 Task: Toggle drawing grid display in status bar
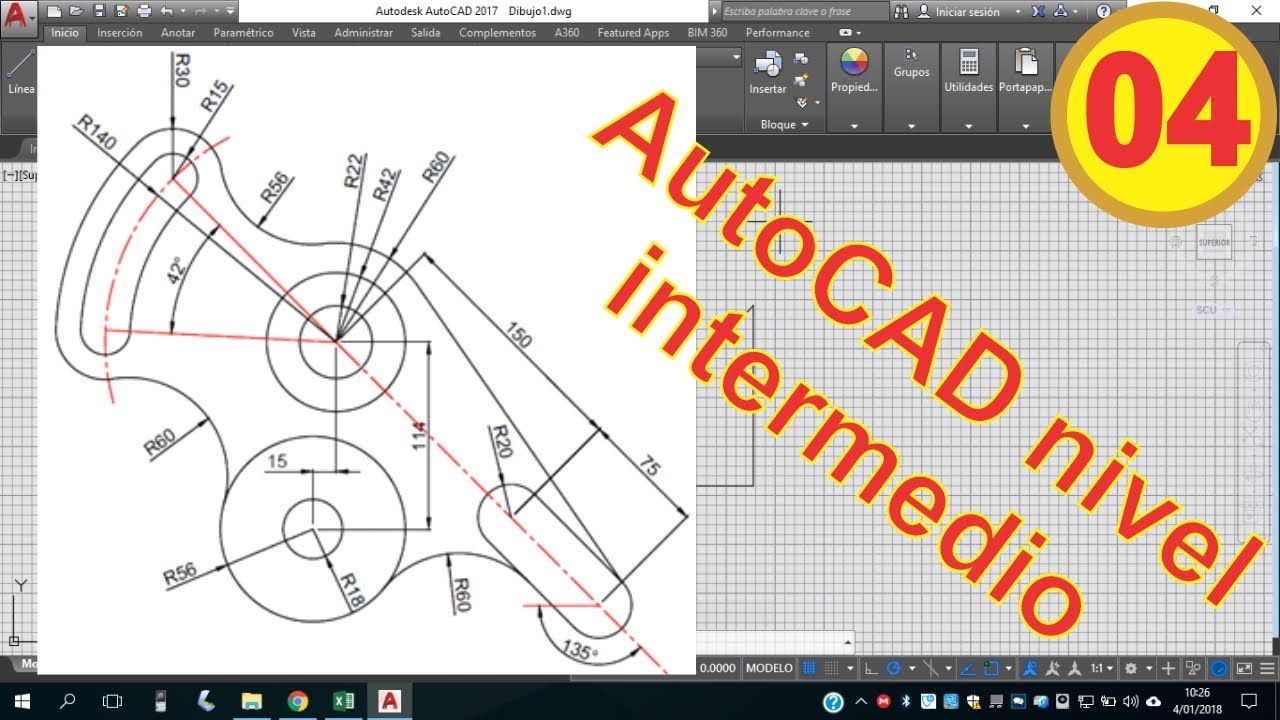tap(808, 668)
